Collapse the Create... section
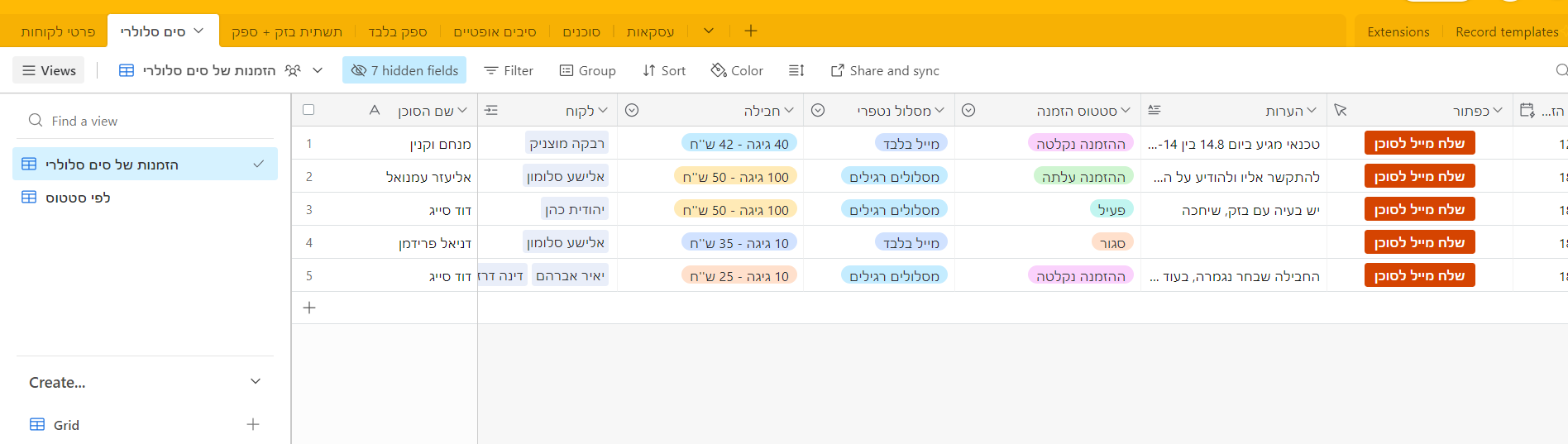Image resolution: width=1568 pixels, height=444 pixels. coord(256,381)
